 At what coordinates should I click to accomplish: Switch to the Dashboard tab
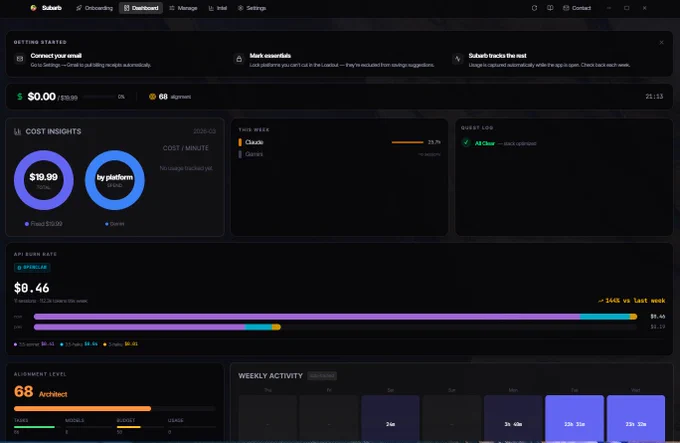coord(141,8)
